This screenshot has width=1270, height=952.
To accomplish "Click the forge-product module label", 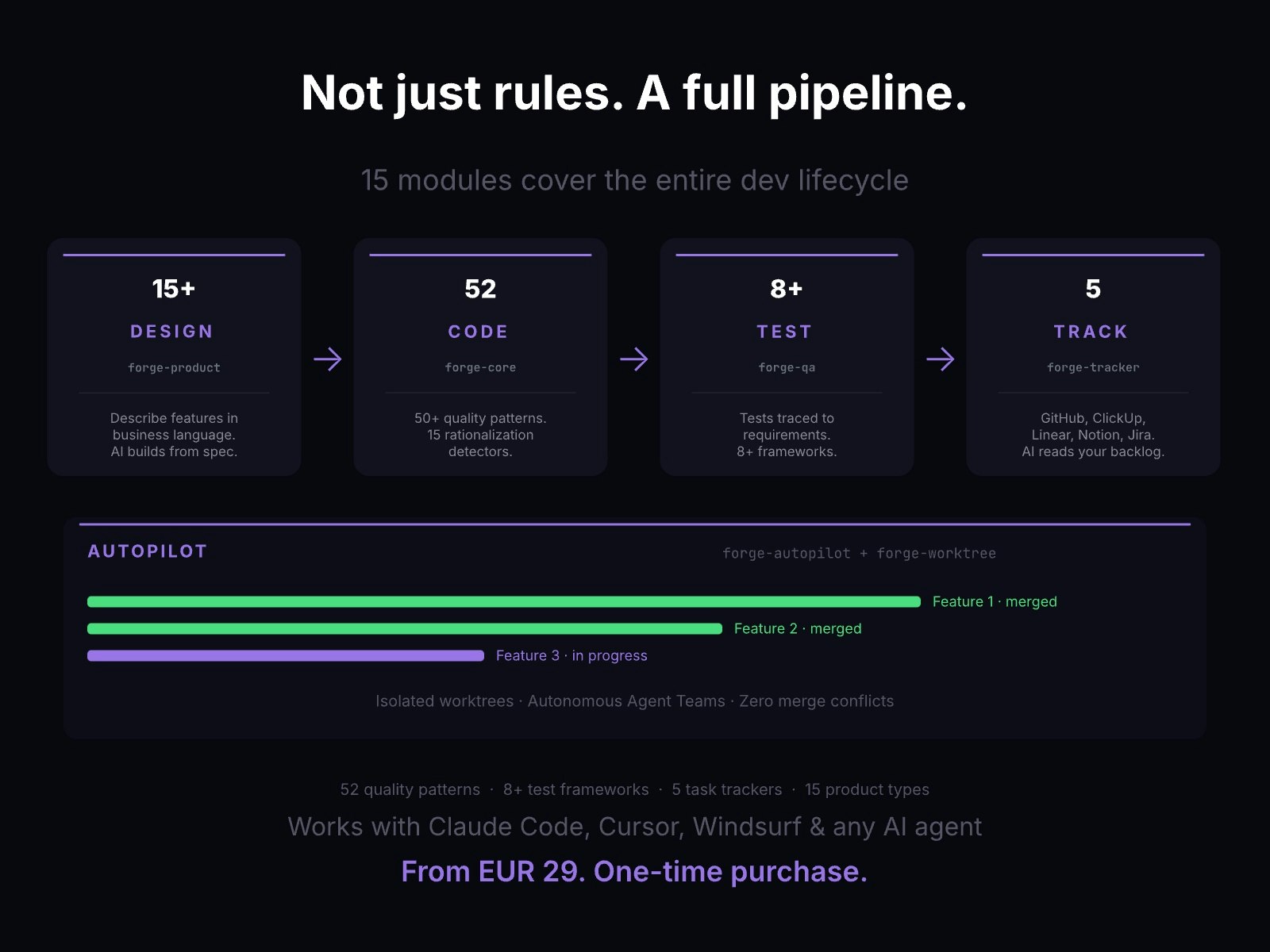I will pos(174,367).
